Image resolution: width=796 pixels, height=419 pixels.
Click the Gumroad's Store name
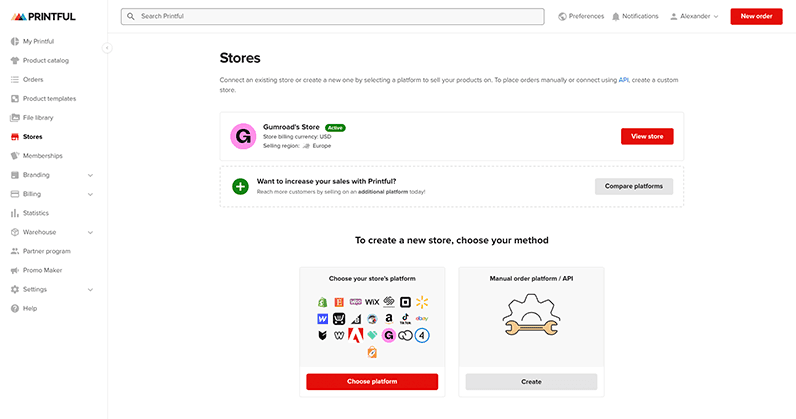pyautogui.click(x=291, y=127)
